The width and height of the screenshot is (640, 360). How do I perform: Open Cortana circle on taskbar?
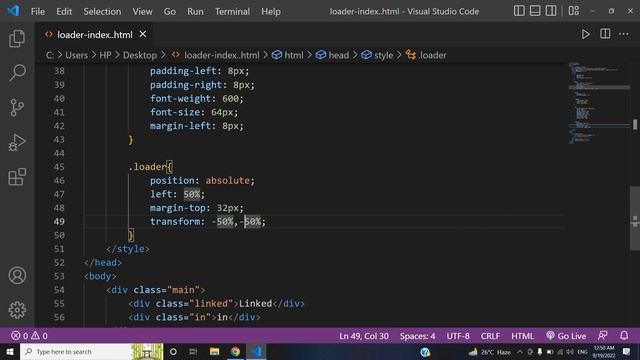(x=173, y=351)
